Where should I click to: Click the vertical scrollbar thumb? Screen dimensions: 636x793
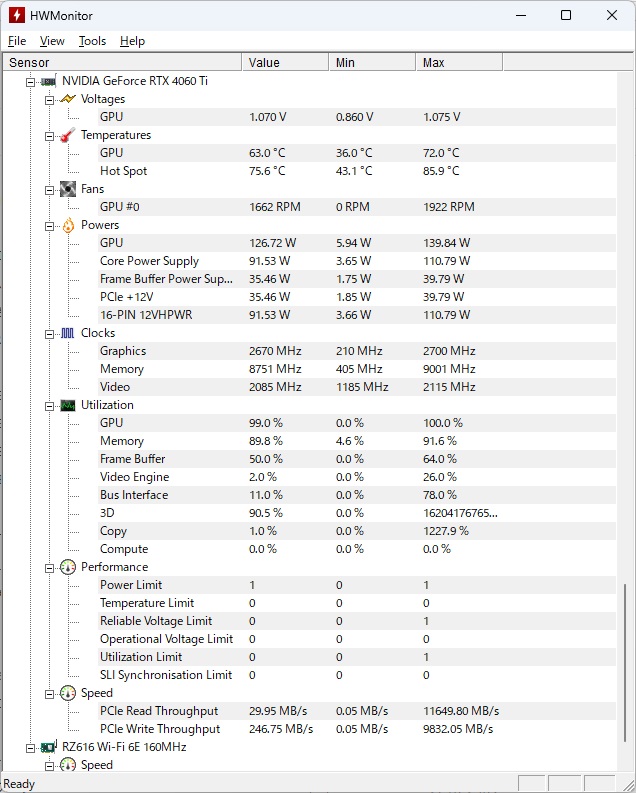pyautogui.click(x=626, y=665)
